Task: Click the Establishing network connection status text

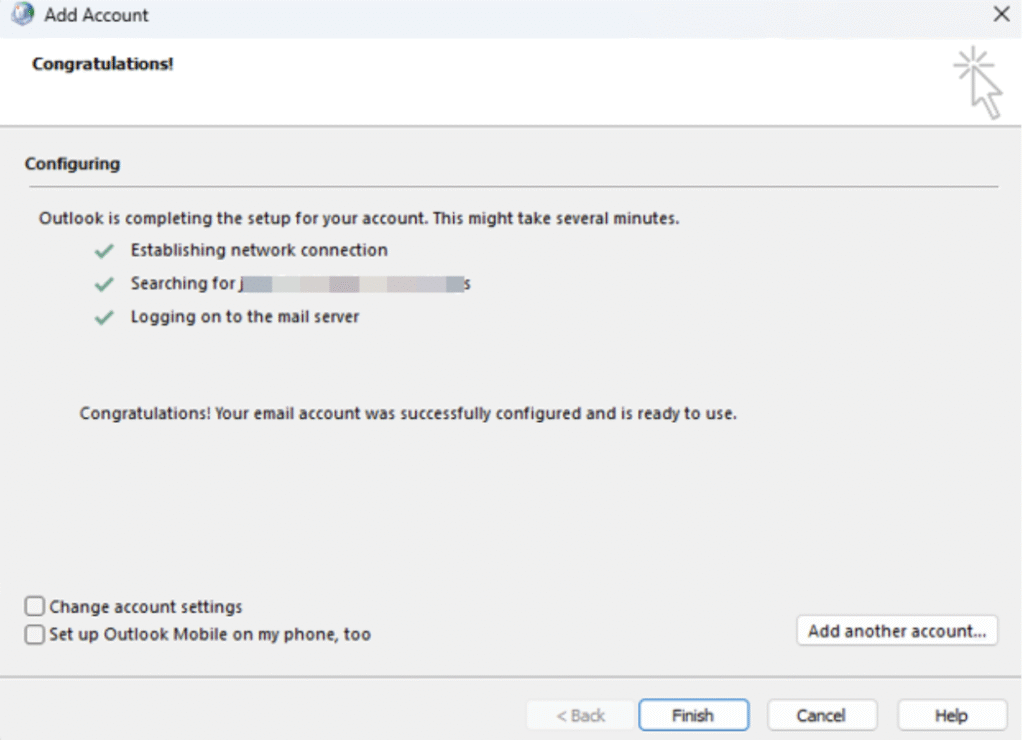Action: [x=257, y=250]
